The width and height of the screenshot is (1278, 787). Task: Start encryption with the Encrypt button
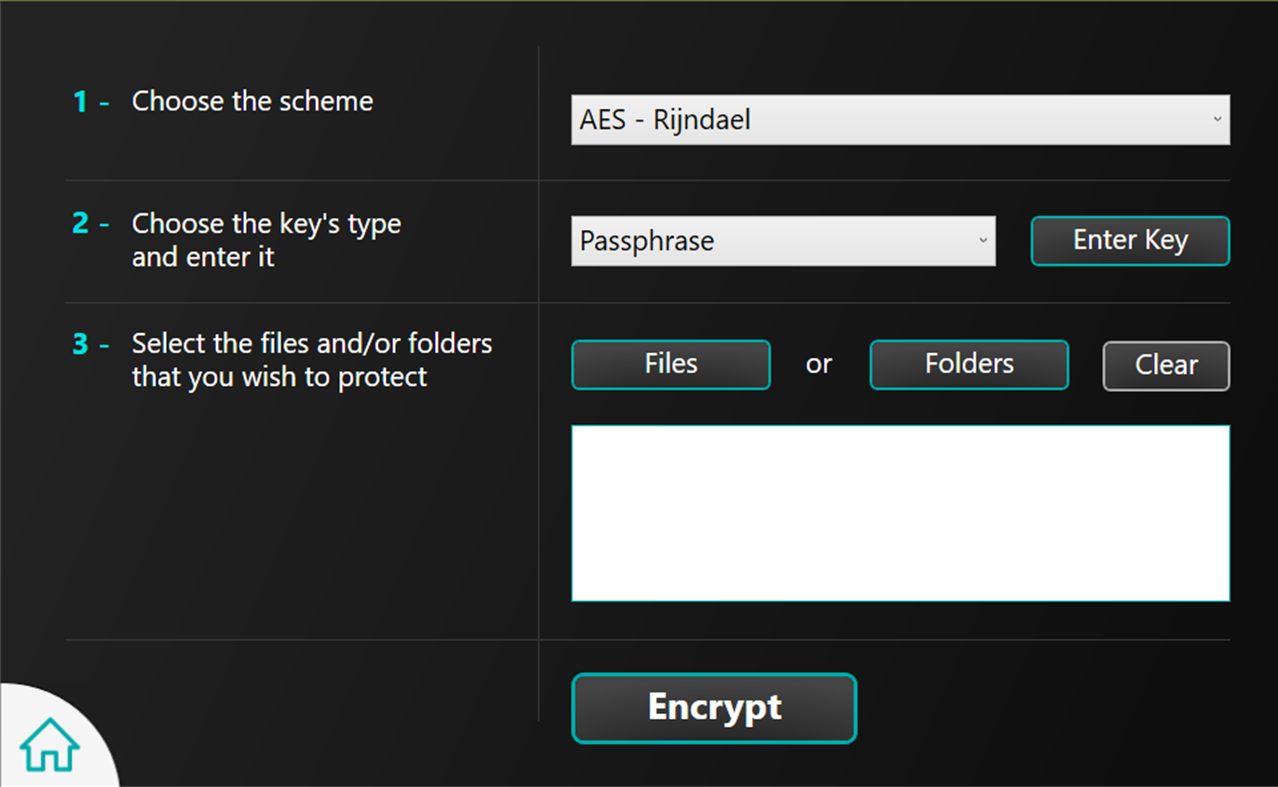714,708
